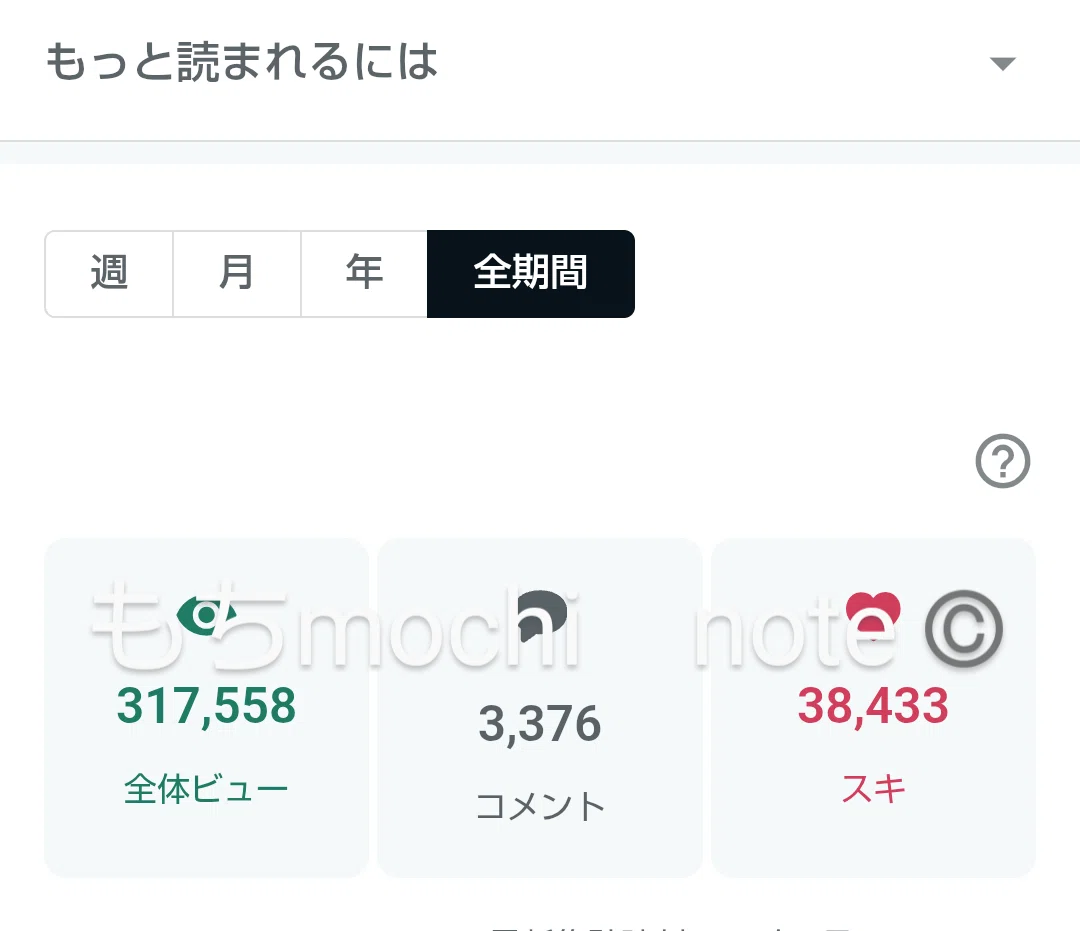
Task: Click the 3,376 comment count
Action: 540,724
